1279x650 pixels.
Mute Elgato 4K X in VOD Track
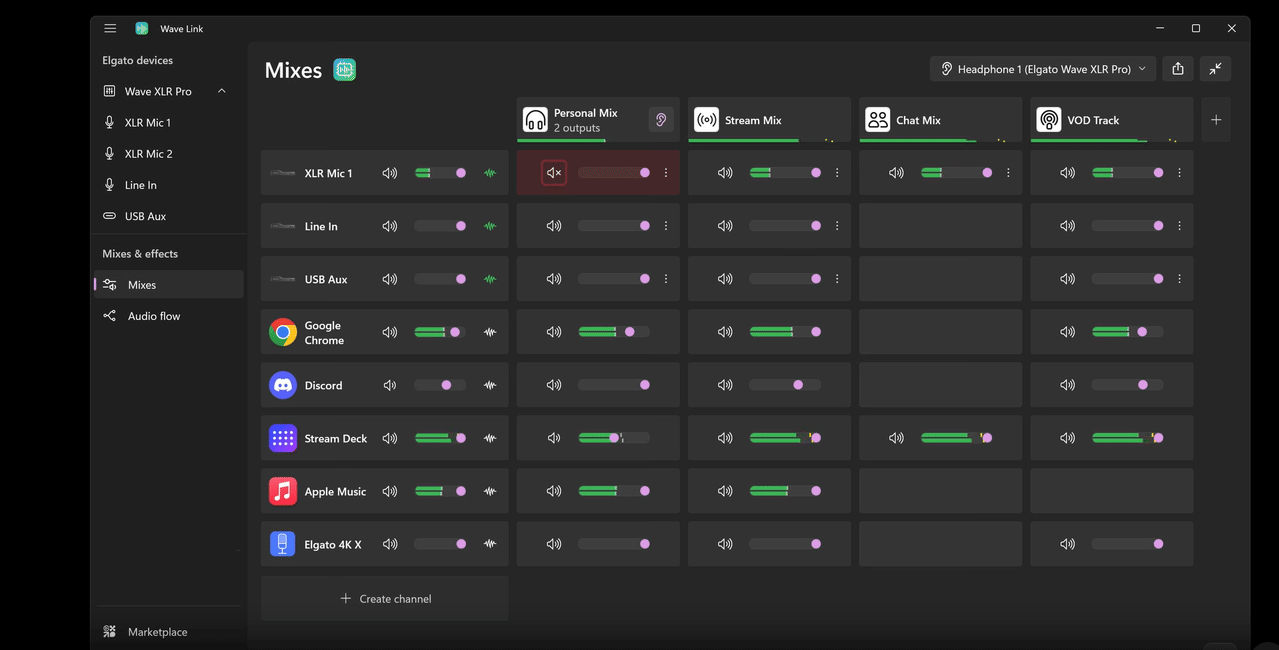[x=1067, y=544]
